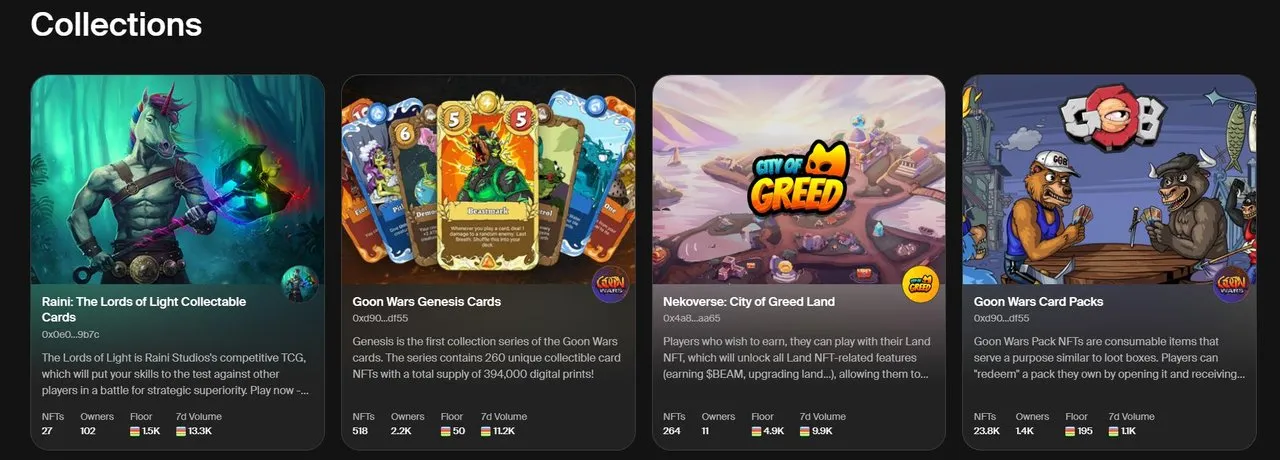The image size is (1280, 460).
Task: Click the Goon Wars Card Packs description text
Action: coord(1109,358)
